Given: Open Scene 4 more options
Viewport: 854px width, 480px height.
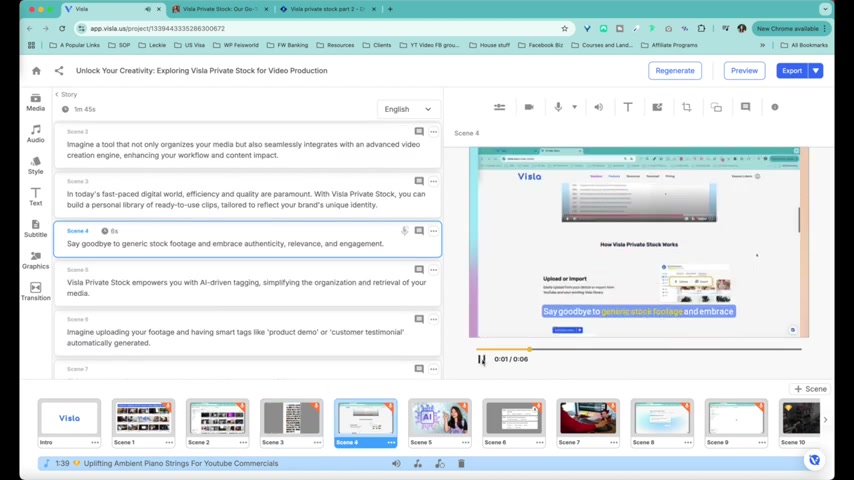Looking at the screenshot, I should click(434, 231).
